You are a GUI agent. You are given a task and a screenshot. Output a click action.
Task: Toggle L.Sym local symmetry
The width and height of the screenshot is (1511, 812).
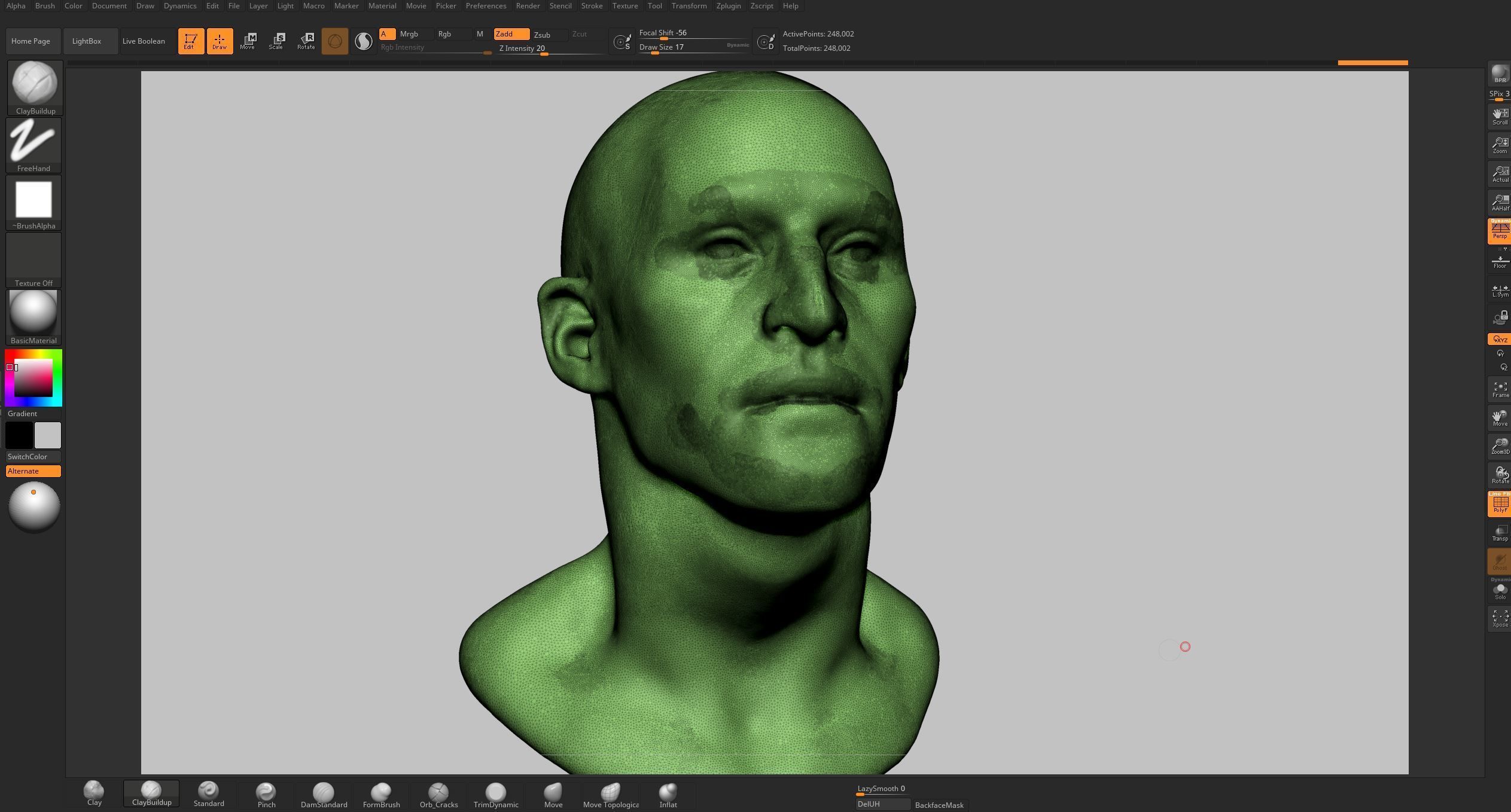pos(1500,290)
